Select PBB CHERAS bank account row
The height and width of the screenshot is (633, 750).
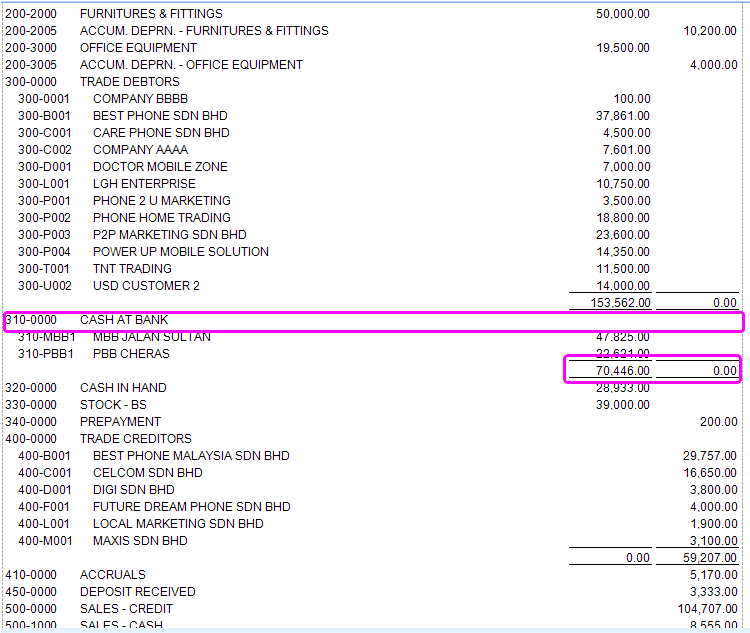point(371,354)
